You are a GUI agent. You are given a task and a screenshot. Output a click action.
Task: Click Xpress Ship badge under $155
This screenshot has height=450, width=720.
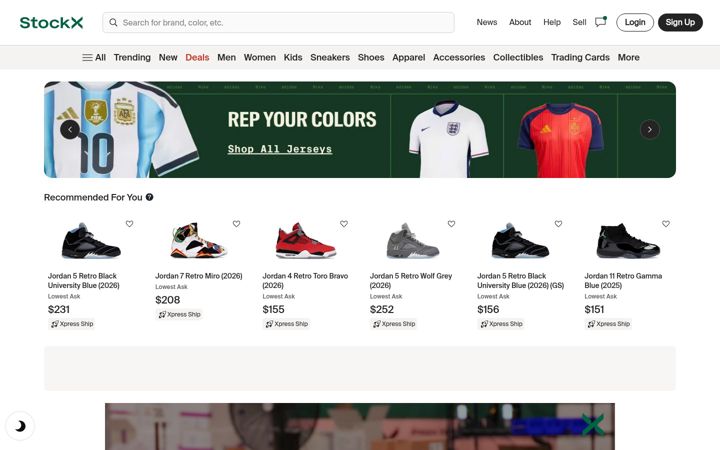coord(287,324)
